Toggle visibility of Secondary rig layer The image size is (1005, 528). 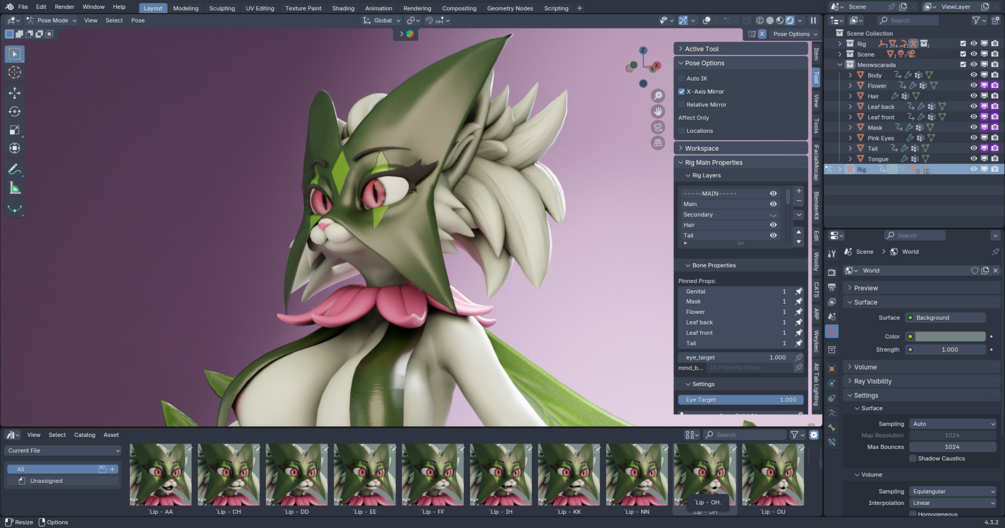click(x=773, y=215)
